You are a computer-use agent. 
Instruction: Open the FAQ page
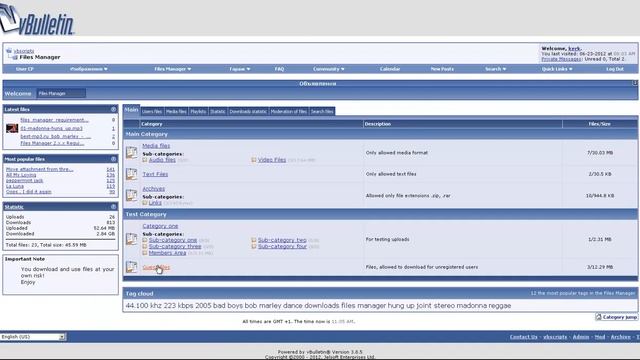tap(279, 69)
